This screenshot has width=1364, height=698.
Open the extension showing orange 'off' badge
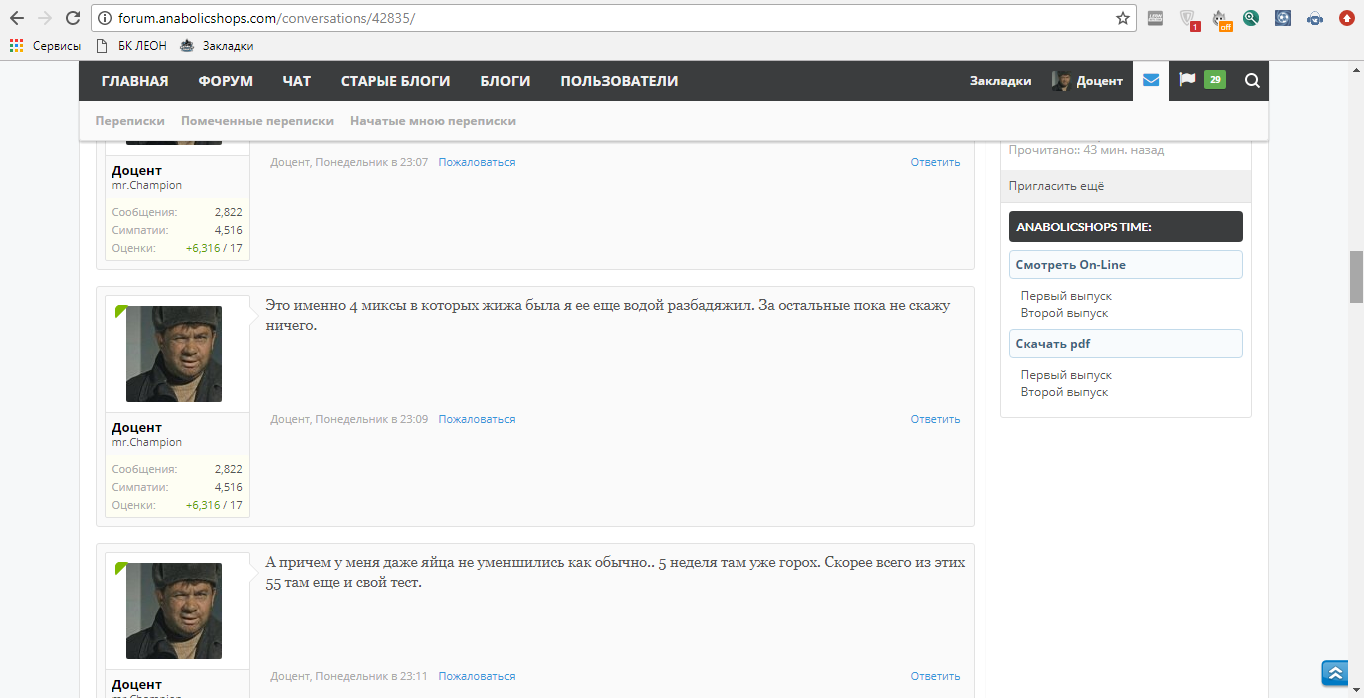click(1221, 19)
